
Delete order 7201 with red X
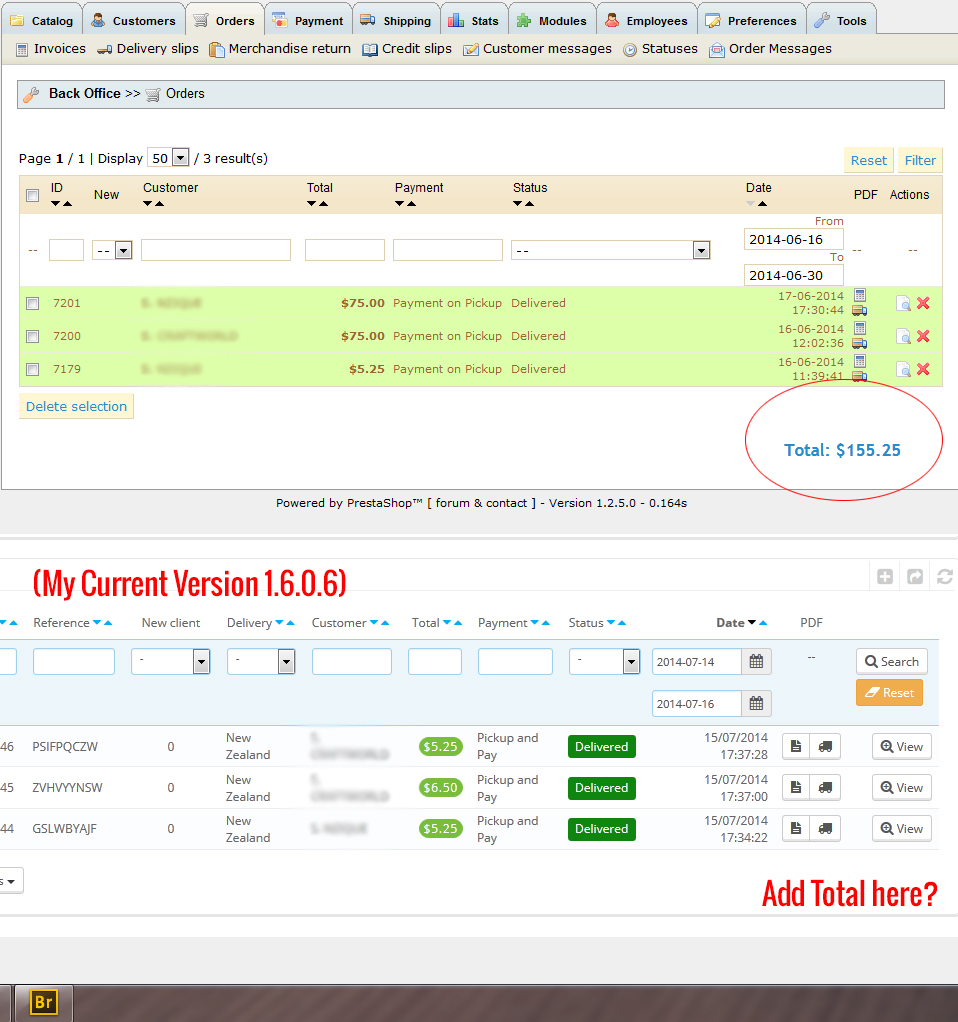click(923, 303)
